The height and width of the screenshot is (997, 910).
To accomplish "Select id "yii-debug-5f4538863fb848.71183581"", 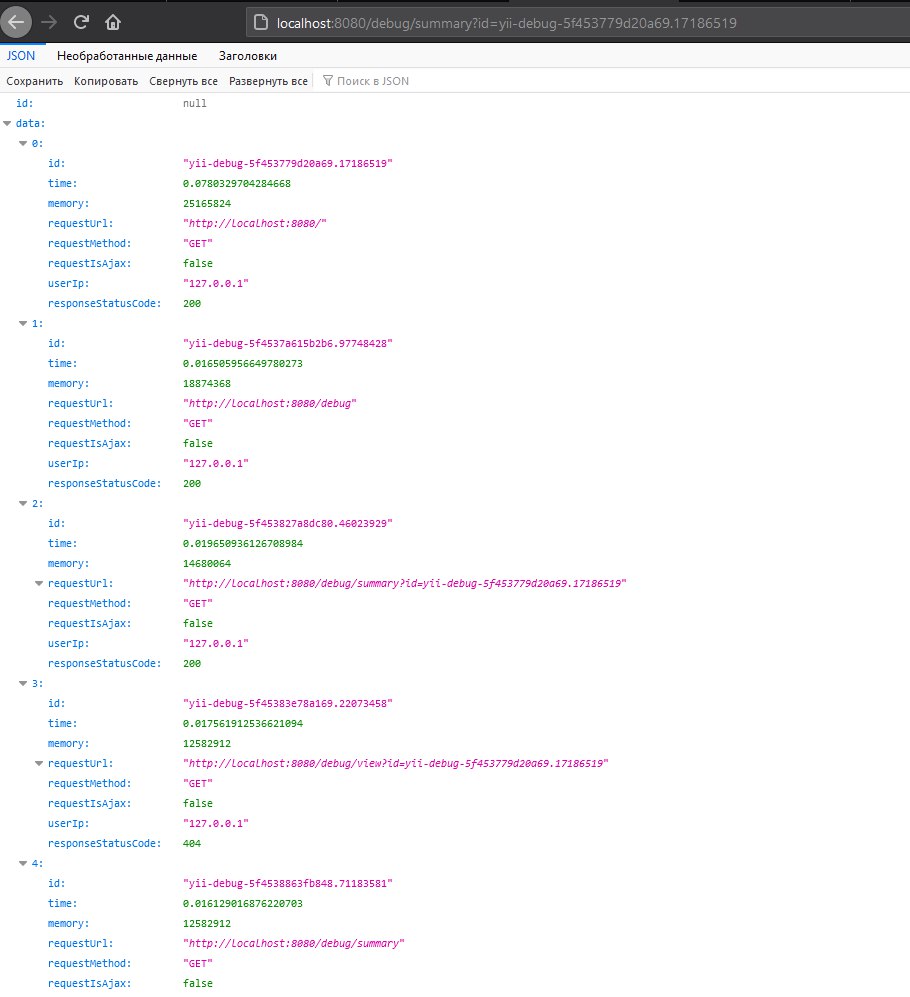I will pyautogui.click(x=287, y=883).
